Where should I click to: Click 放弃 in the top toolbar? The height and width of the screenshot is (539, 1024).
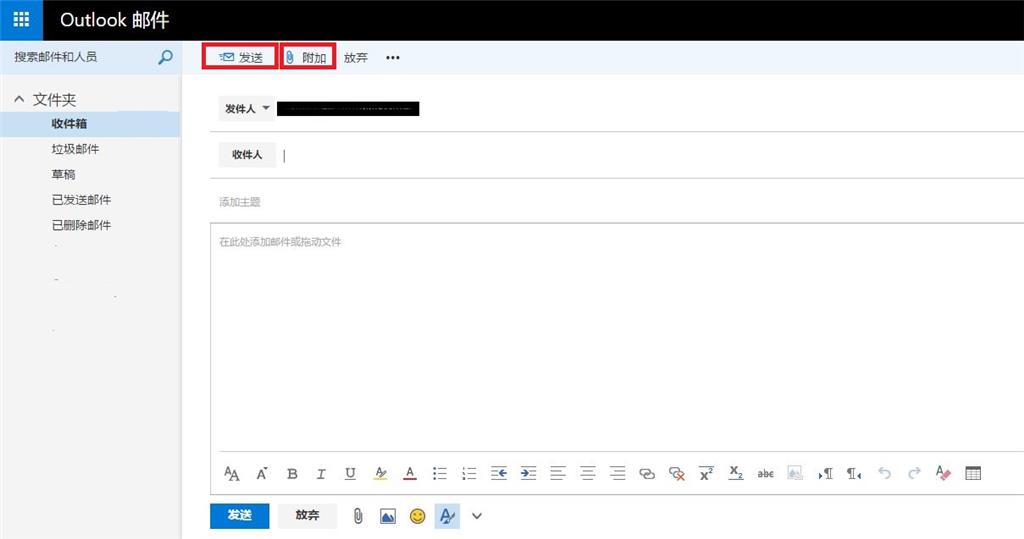click(x=356, y=57)
